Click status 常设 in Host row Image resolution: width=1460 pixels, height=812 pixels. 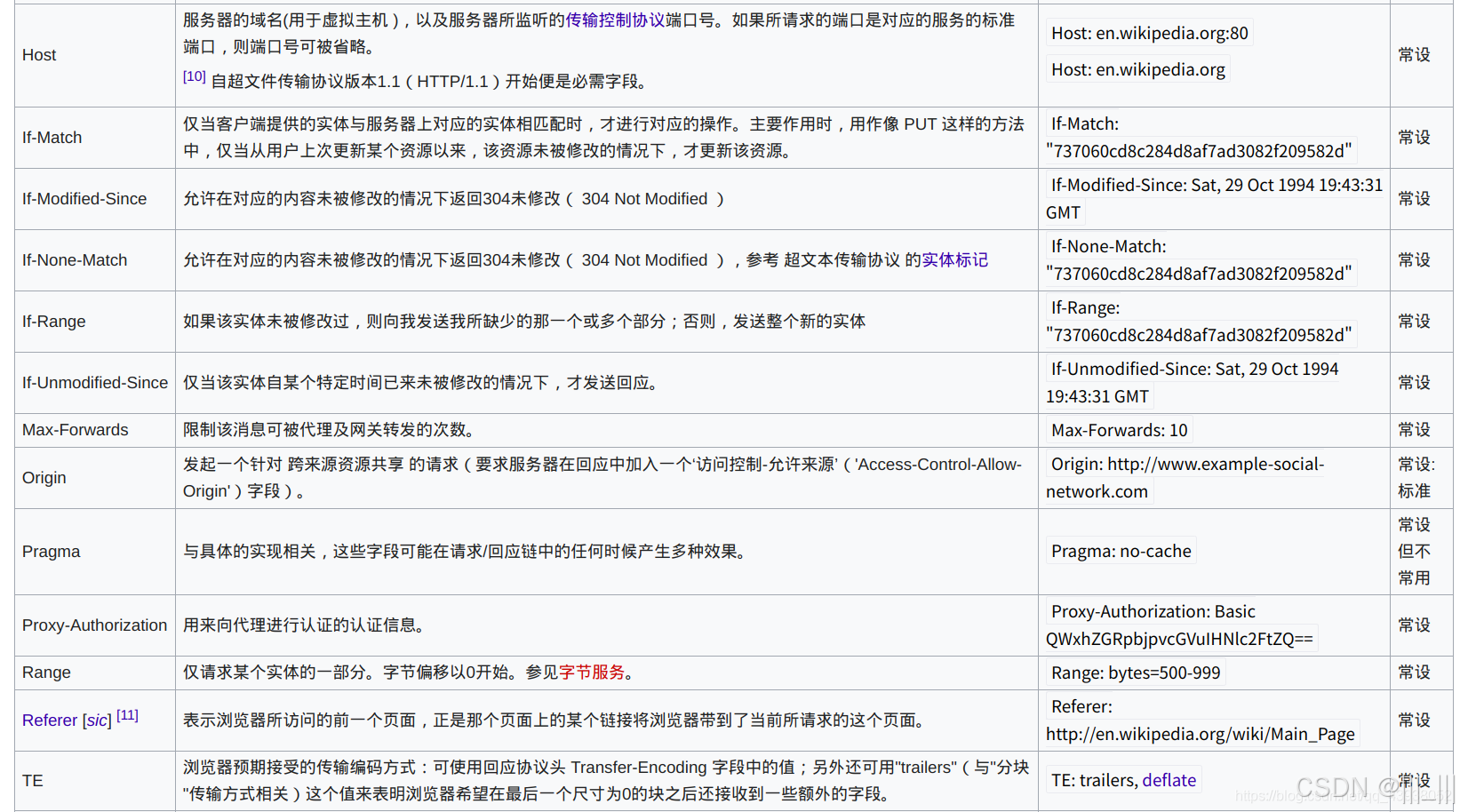1415,55
